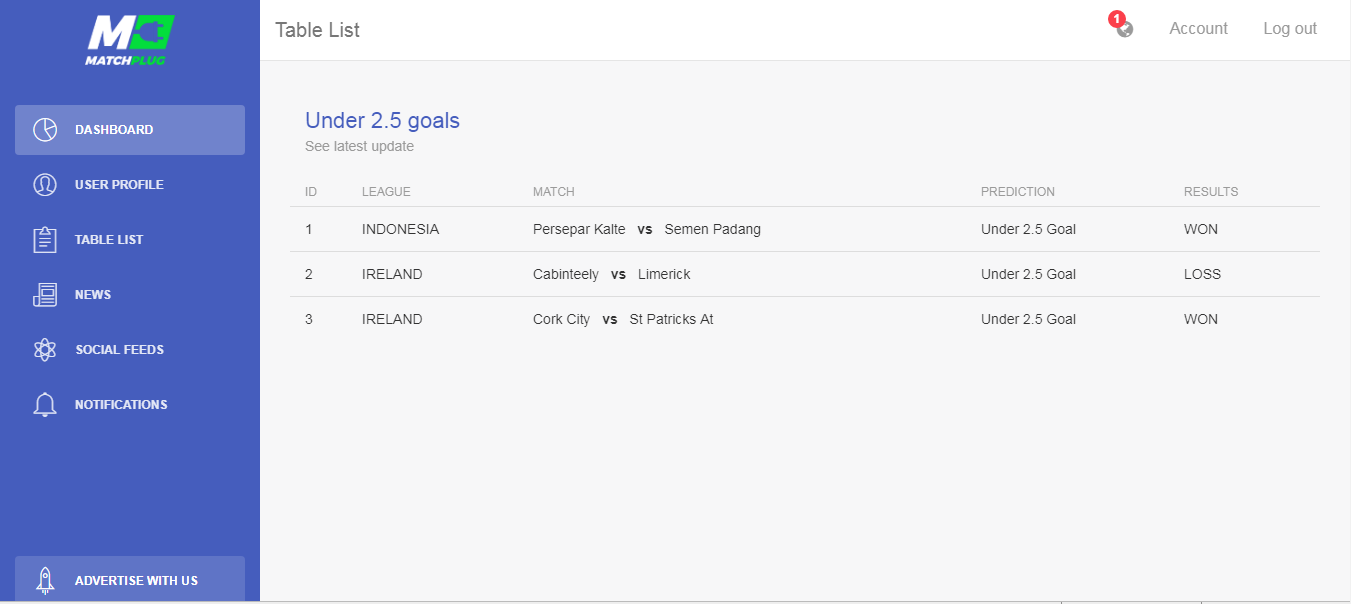The width and height of the screenshot is (1351, 604).
Task: Click the Social Feeds atom icon
Action: (x=45, y=350)
